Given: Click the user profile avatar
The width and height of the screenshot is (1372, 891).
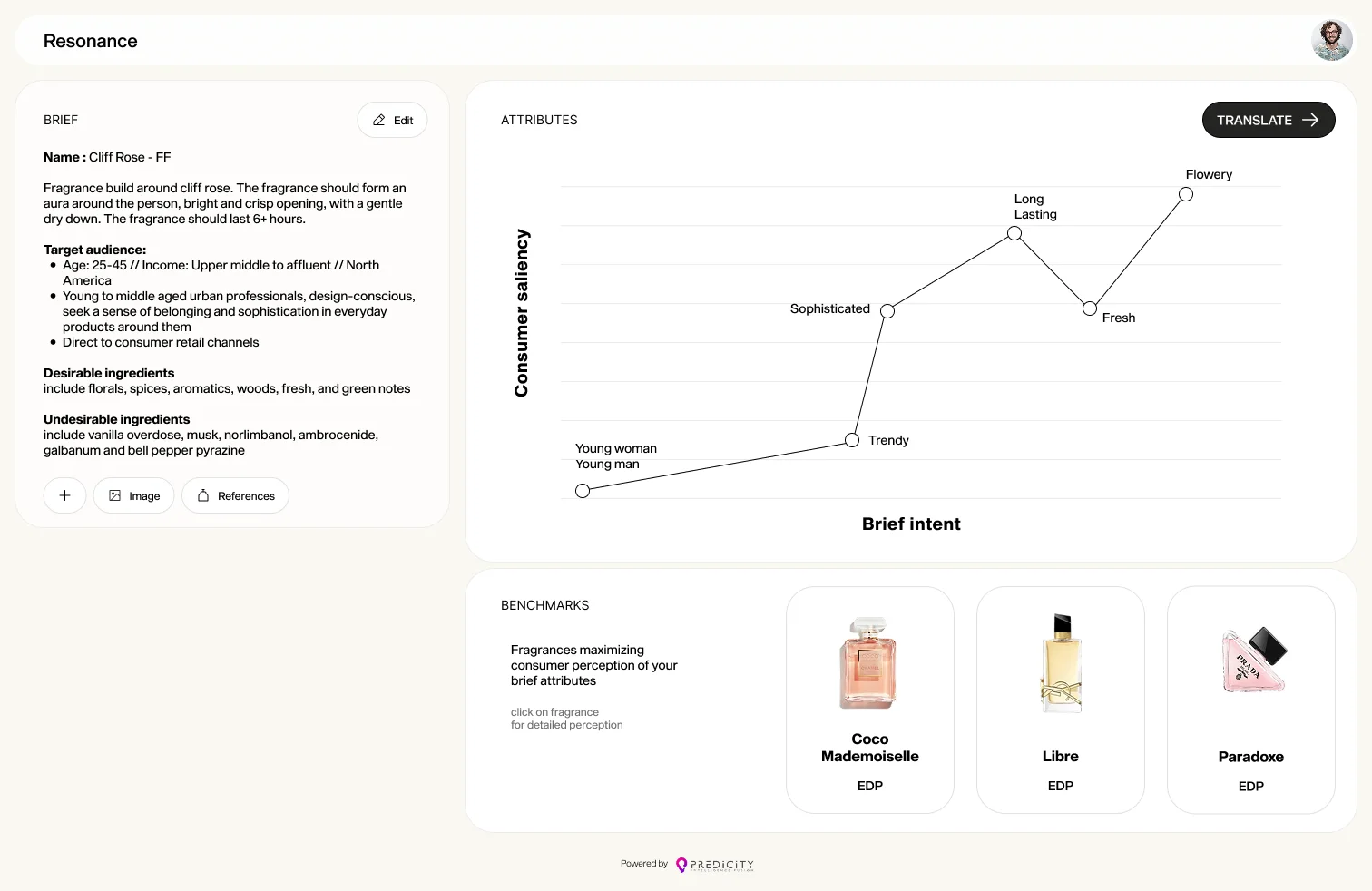Looking at the screenshot, I should 1331,41.
